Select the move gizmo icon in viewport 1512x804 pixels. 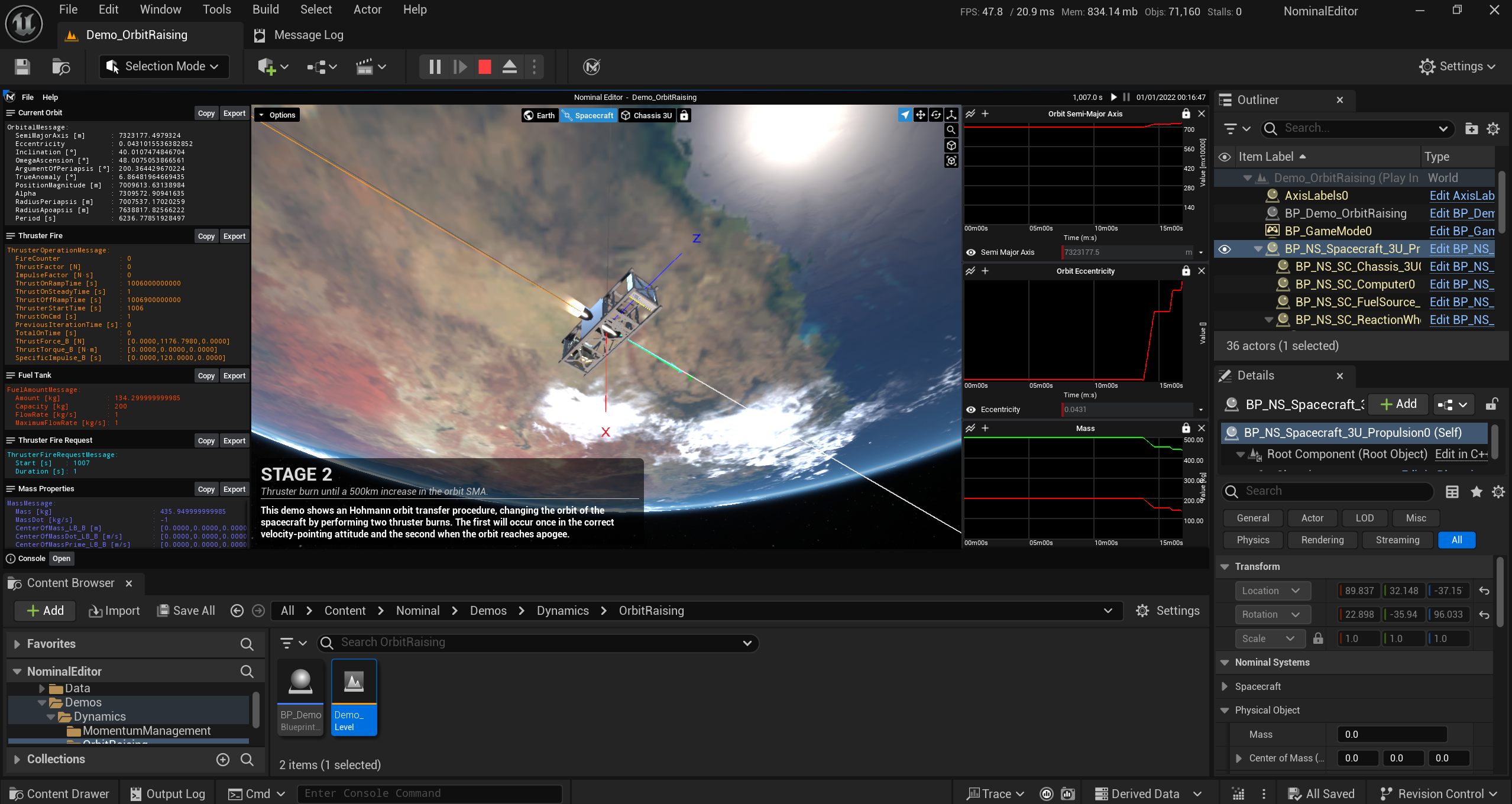(920, 115)
